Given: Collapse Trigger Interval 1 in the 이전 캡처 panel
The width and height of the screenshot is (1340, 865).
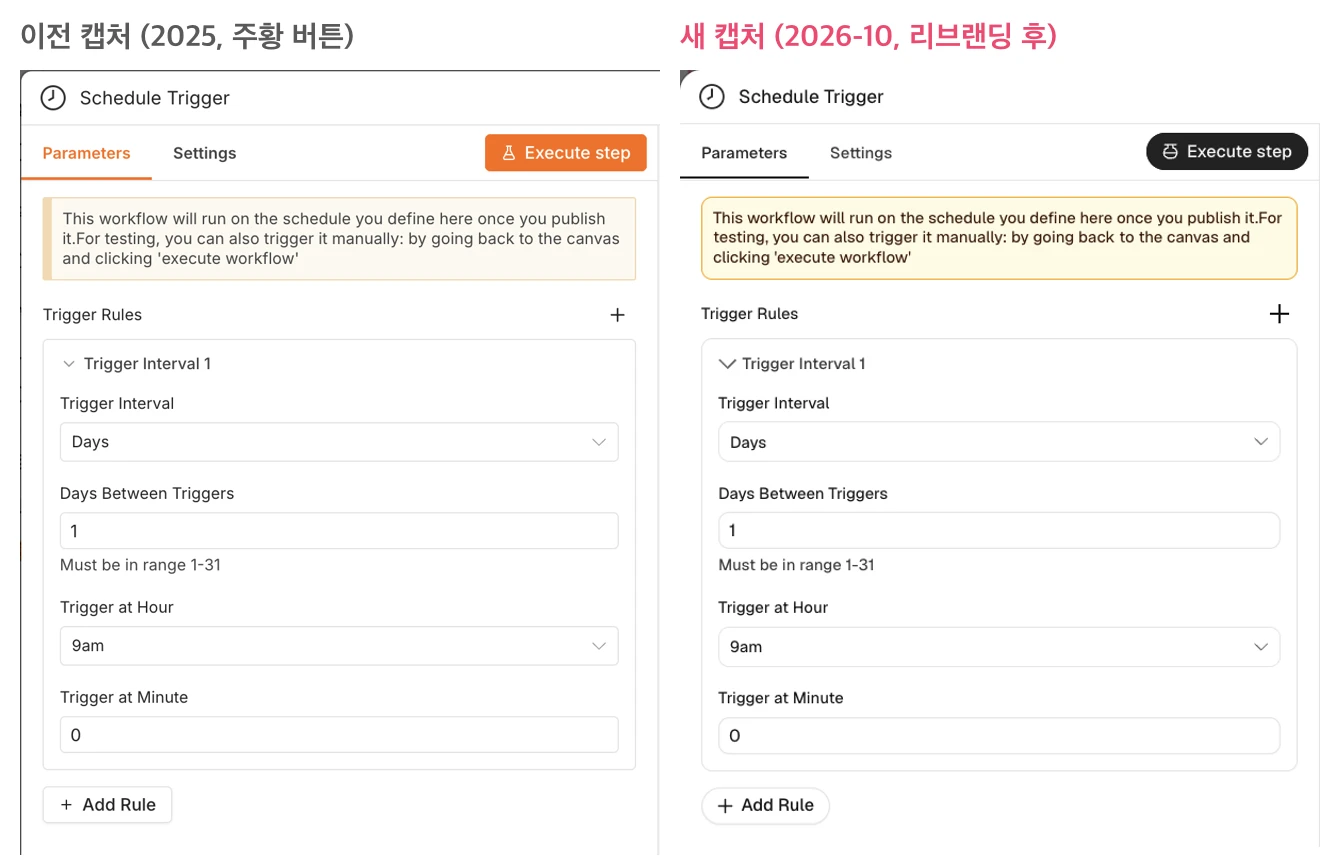Looking at the screenshot, I should 69,364.
